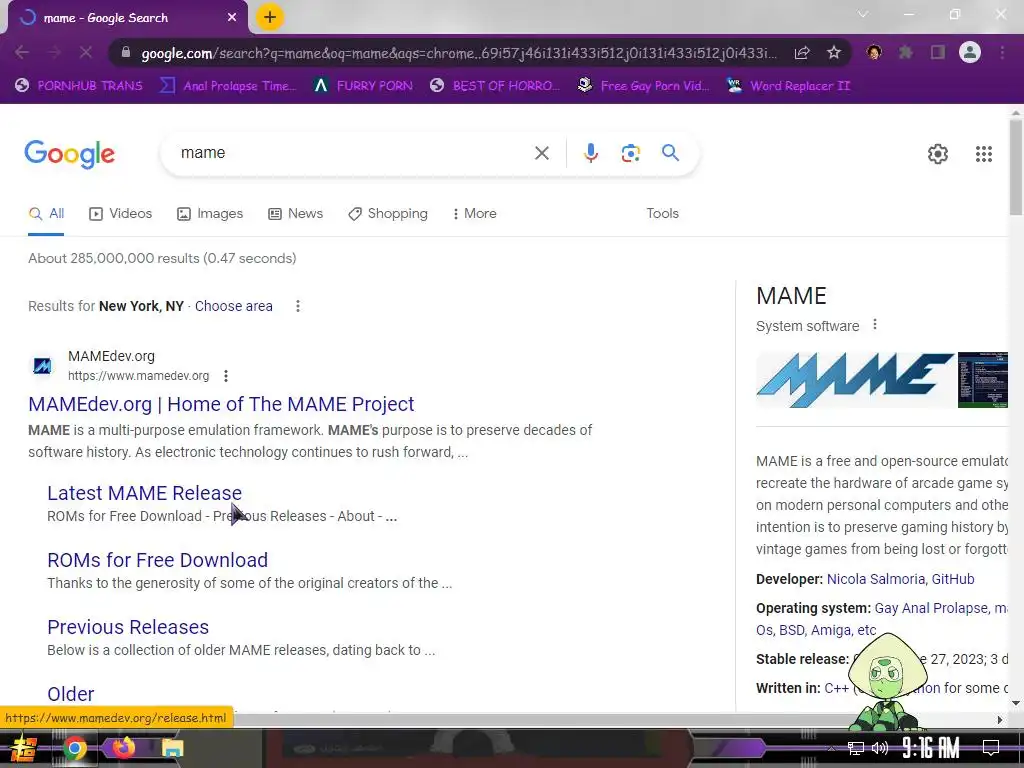Open the notification center icon
The image size is (1024, 768).
pos(991,748)
